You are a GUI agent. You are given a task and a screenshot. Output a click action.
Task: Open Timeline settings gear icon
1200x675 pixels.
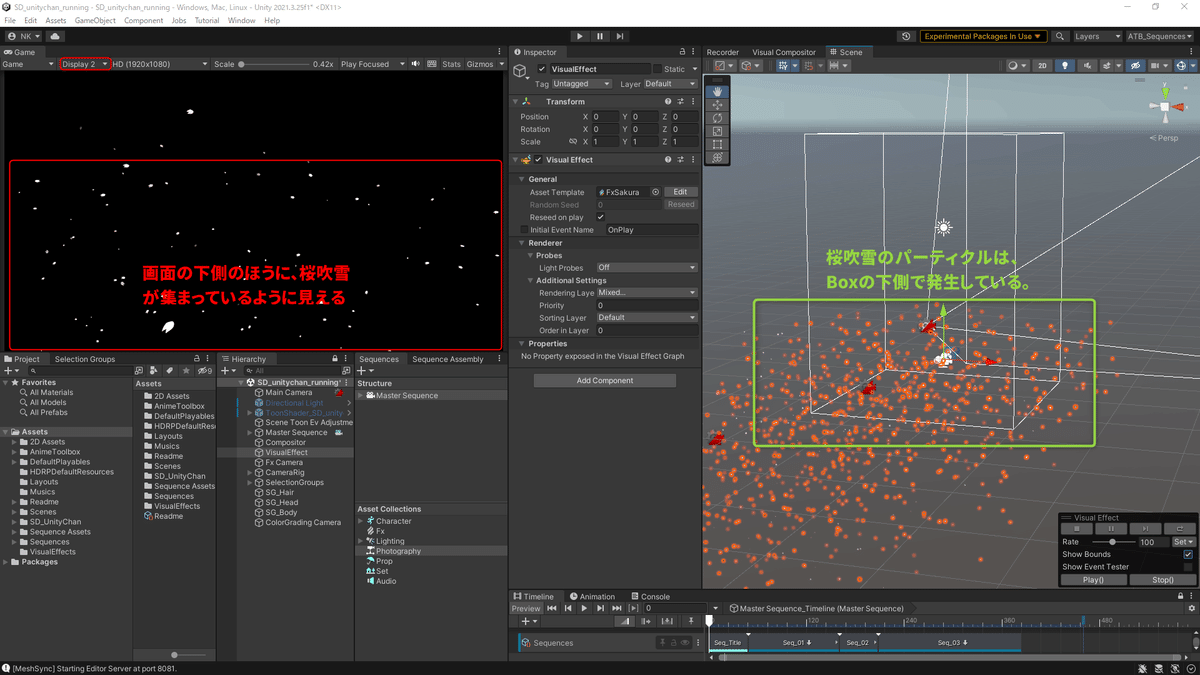point(1191,608)
